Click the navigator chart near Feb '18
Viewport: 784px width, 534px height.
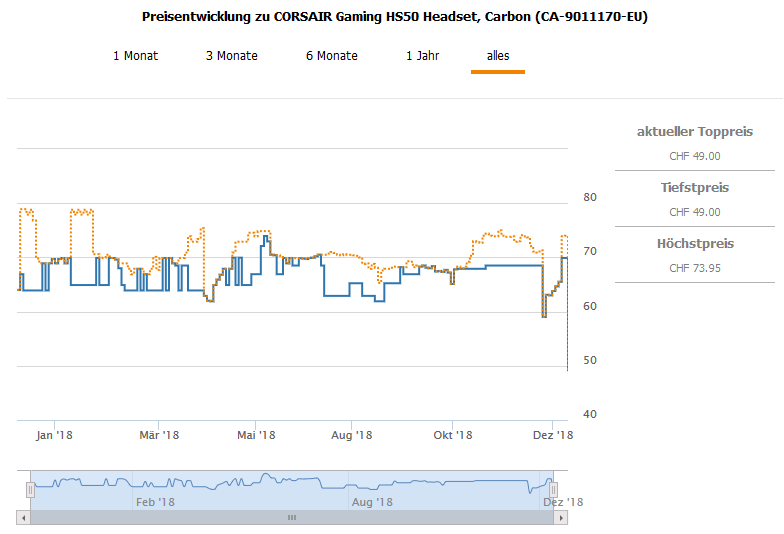[x=155, y=485]
